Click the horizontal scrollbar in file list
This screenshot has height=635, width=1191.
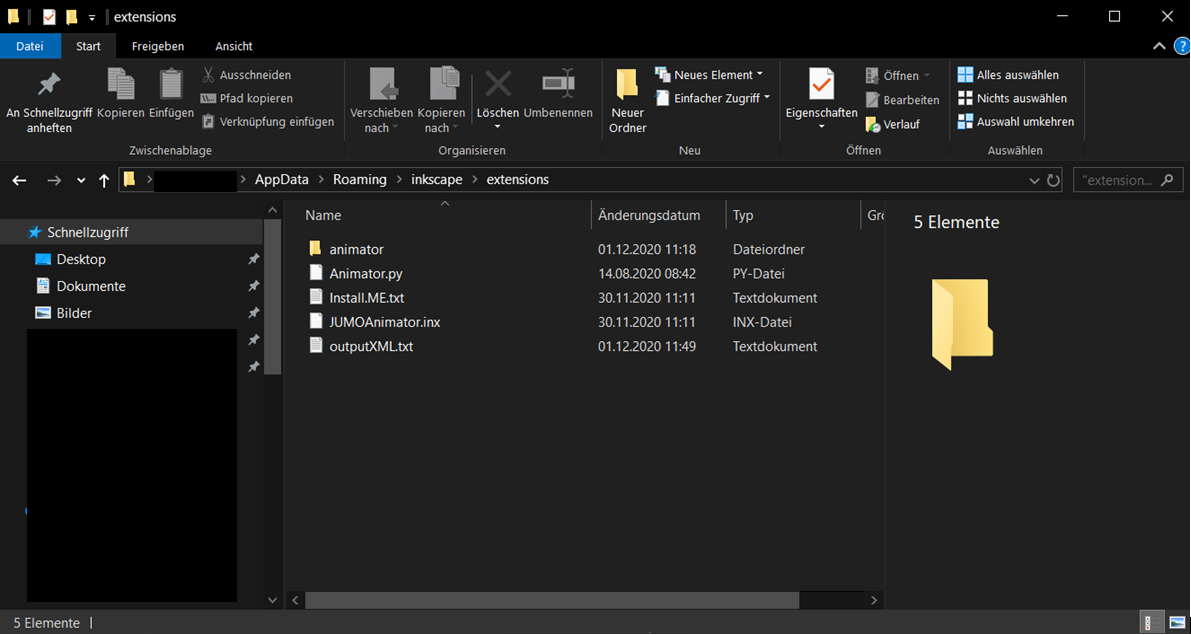(552, 600)
